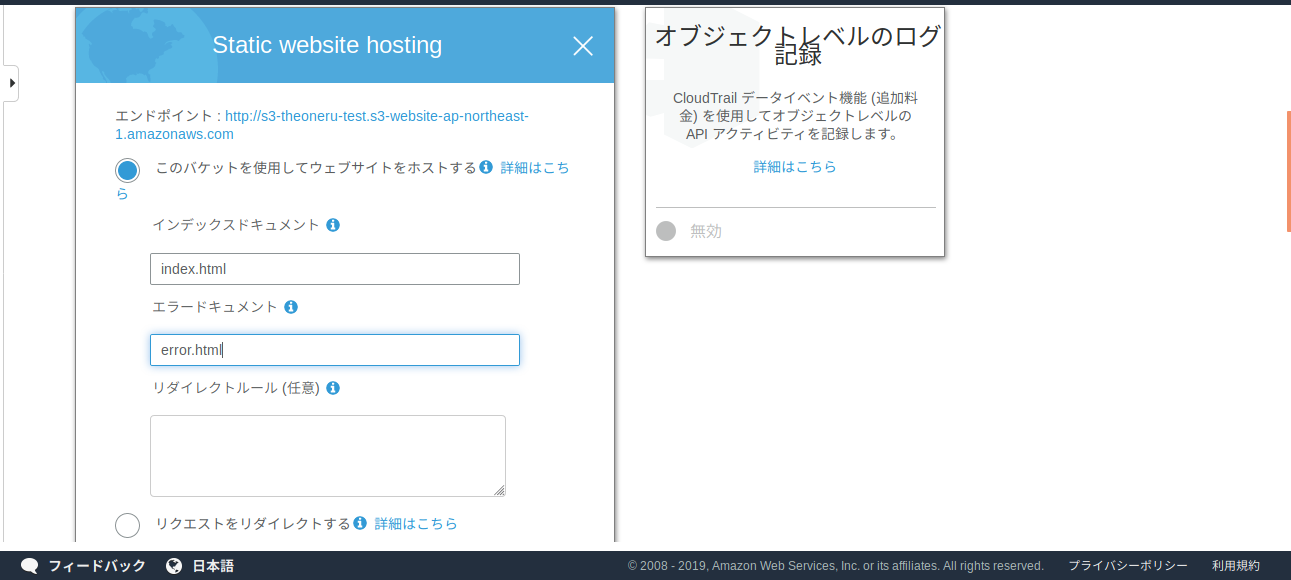Open the 日本語 language menu

214,565
